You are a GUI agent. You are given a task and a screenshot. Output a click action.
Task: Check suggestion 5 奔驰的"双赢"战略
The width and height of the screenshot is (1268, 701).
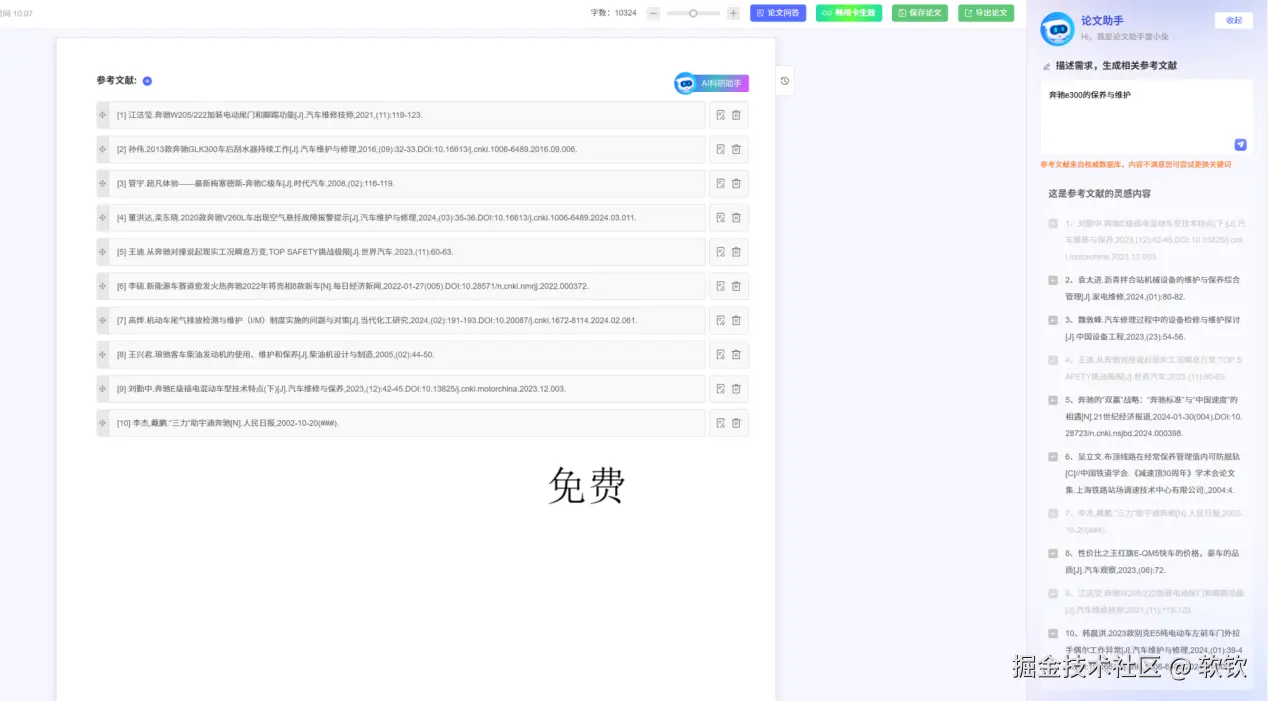(1053, 400)
